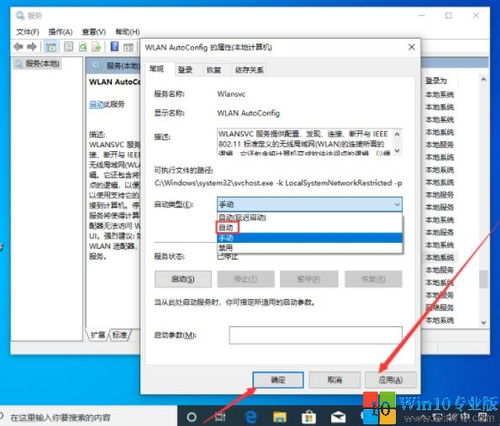Viewport: 500px width, 426px height.
Task: Open File Explorer from the taskbar
Action: point(279,417)
